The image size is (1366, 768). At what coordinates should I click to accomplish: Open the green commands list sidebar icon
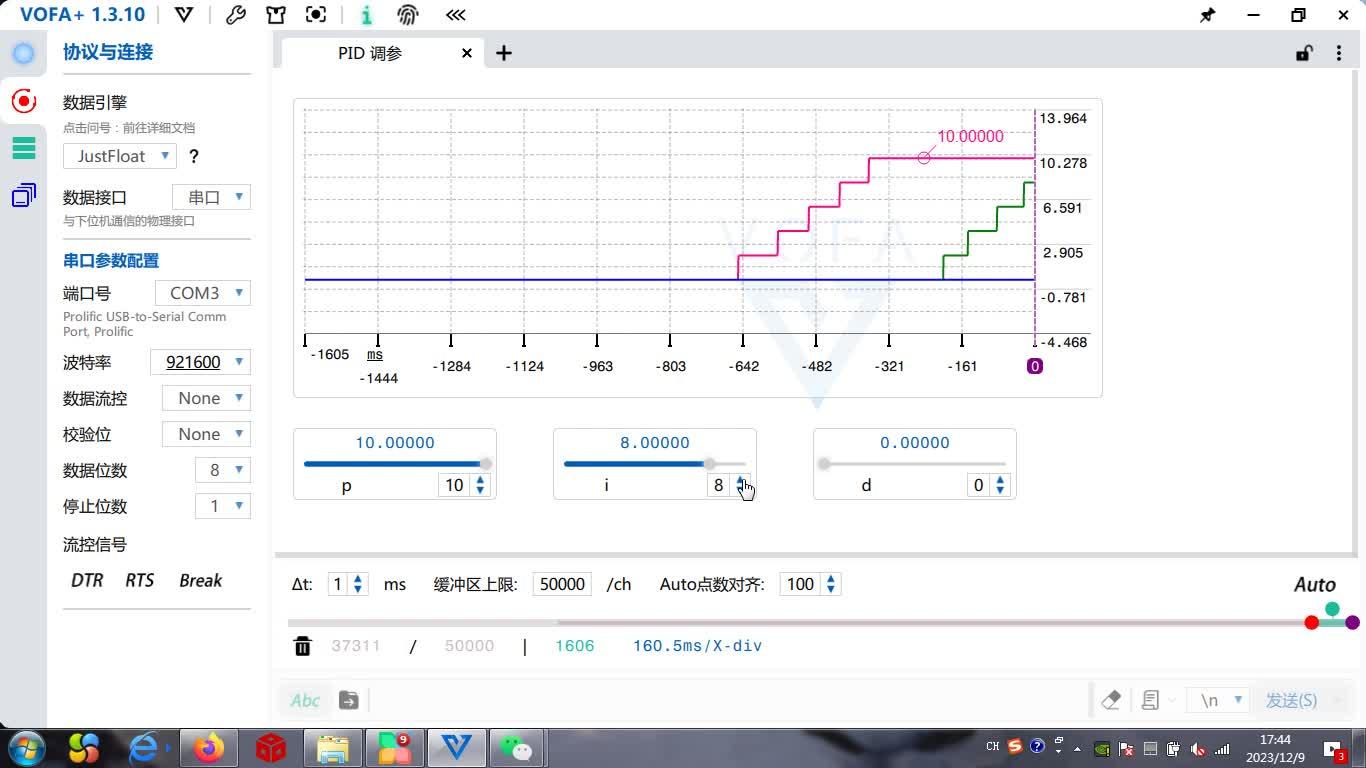(23, 148)
